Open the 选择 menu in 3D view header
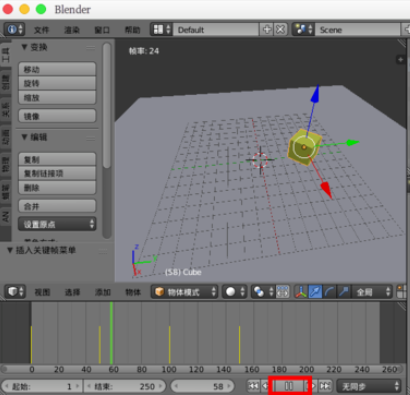 [x=72, y=292]
